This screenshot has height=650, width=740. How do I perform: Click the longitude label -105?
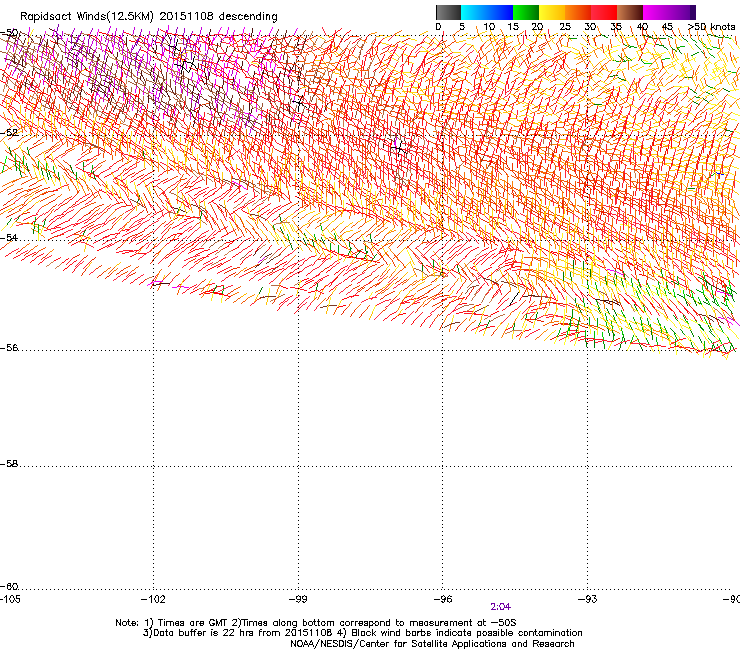10,599
